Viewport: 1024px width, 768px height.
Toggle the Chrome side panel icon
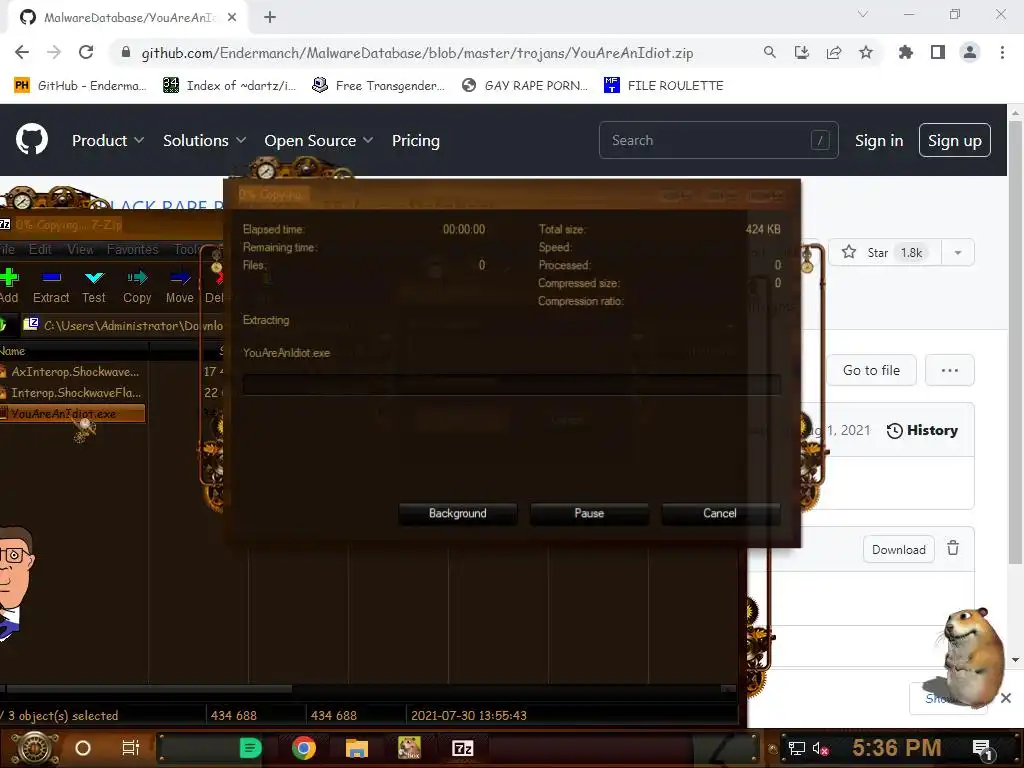point(938,52)
